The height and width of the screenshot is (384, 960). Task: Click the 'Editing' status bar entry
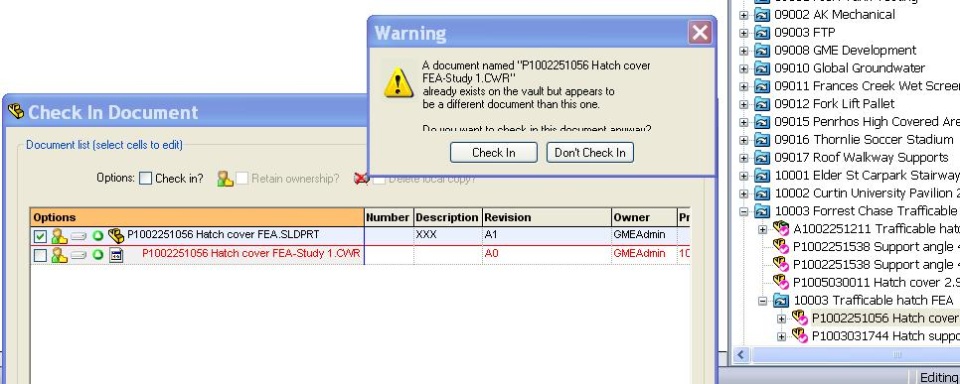[x=939, y=377]
